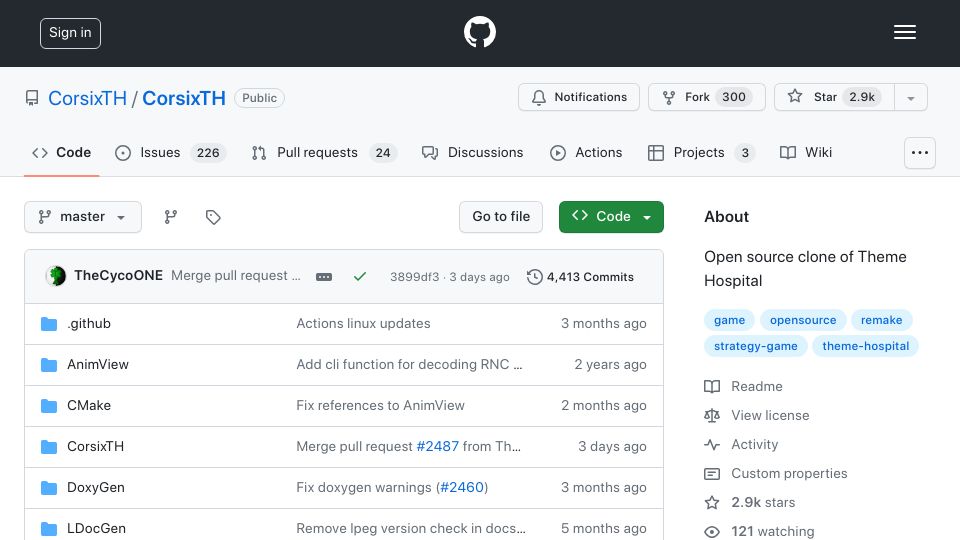The height and width of the screenshot is (540, 960).
Task: Click the Issues count badge 226
Action: tap(208, 152)
